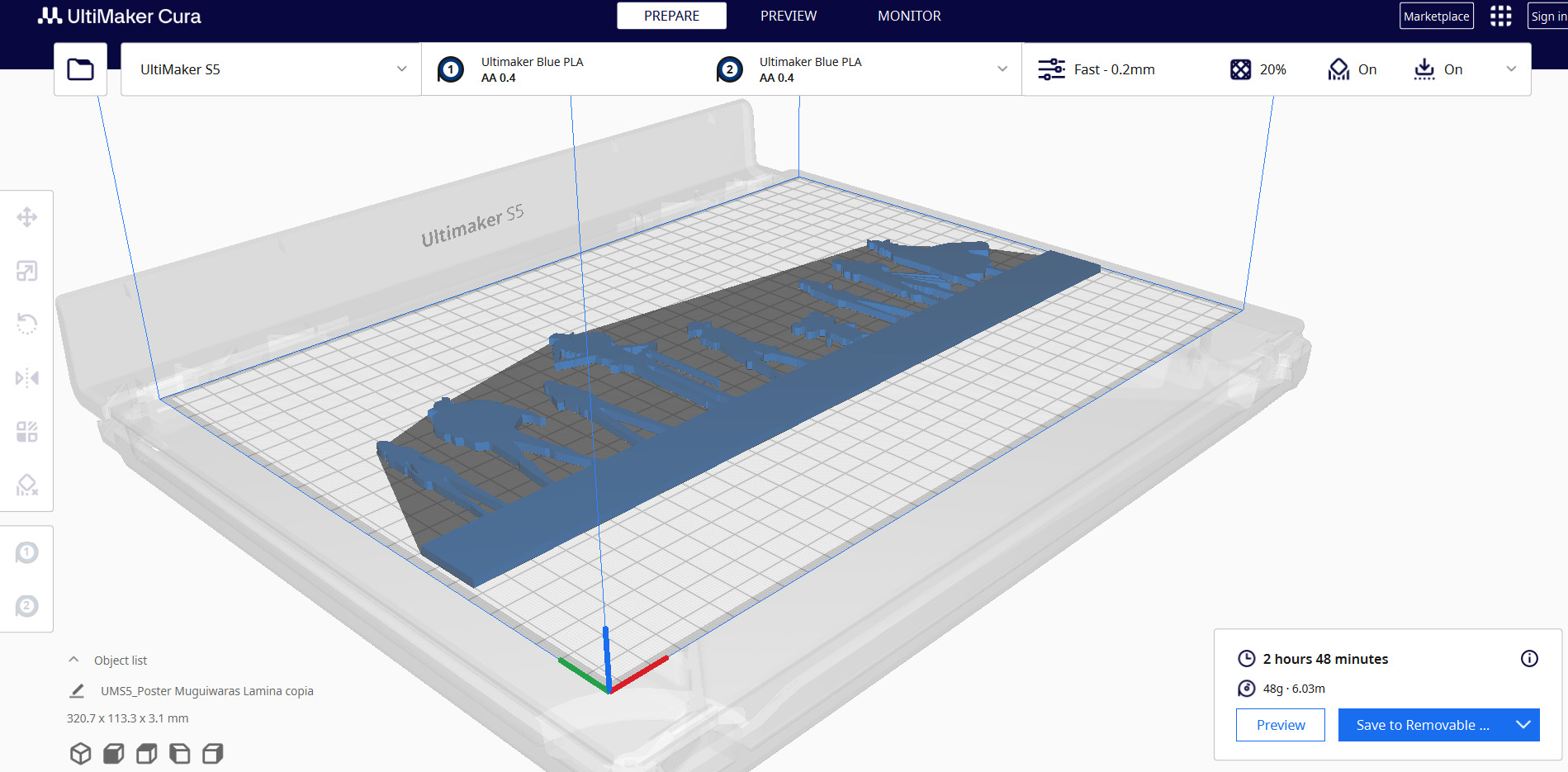Click the 2 hours 48 minutes estimate

click(1325, 659)
